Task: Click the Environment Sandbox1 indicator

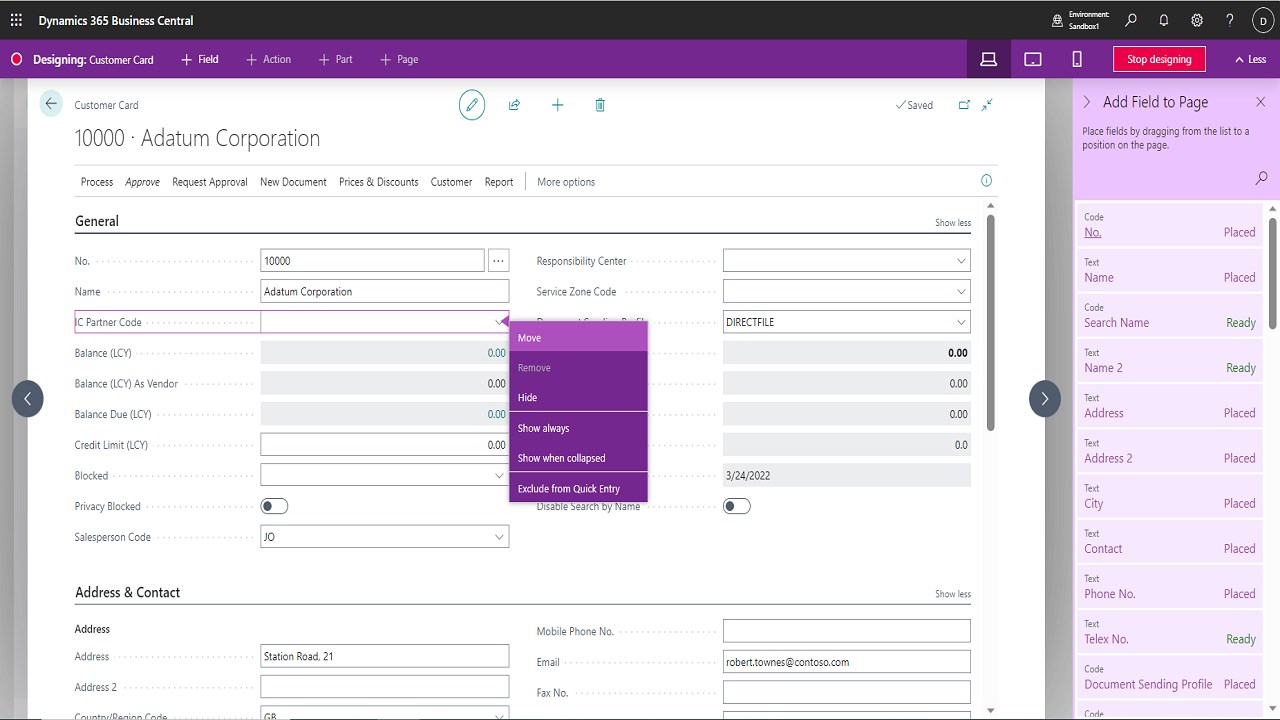Action: [1080, 20]
